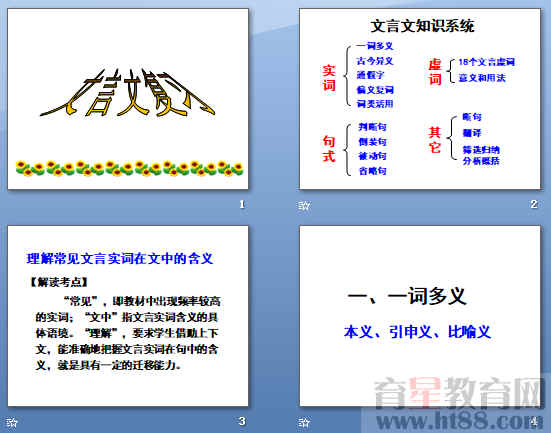
Task: Click the brace next to 句式 on slide 2
Action: (348, 149)
